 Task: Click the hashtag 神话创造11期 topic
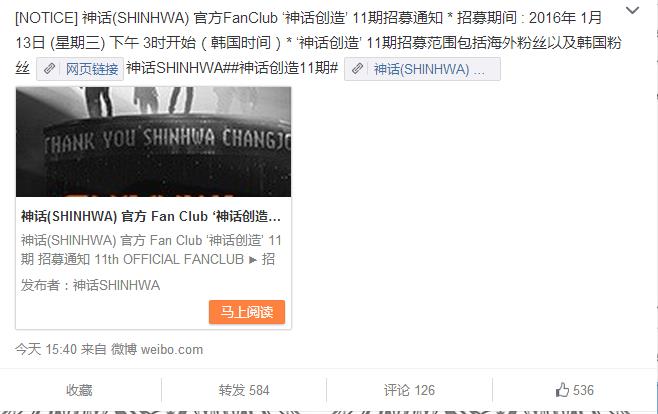click(285, 68)
